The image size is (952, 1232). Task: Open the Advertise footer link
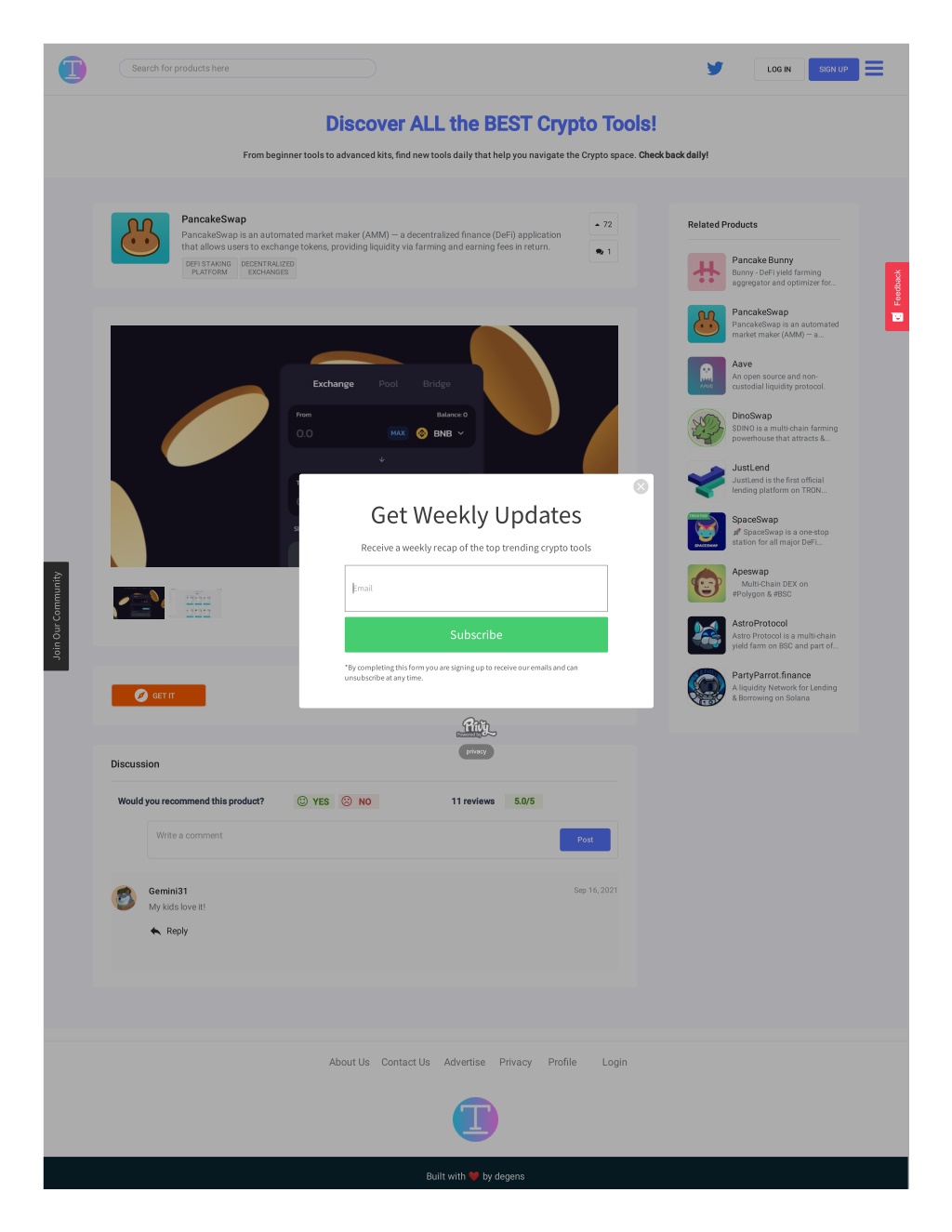465,1063
